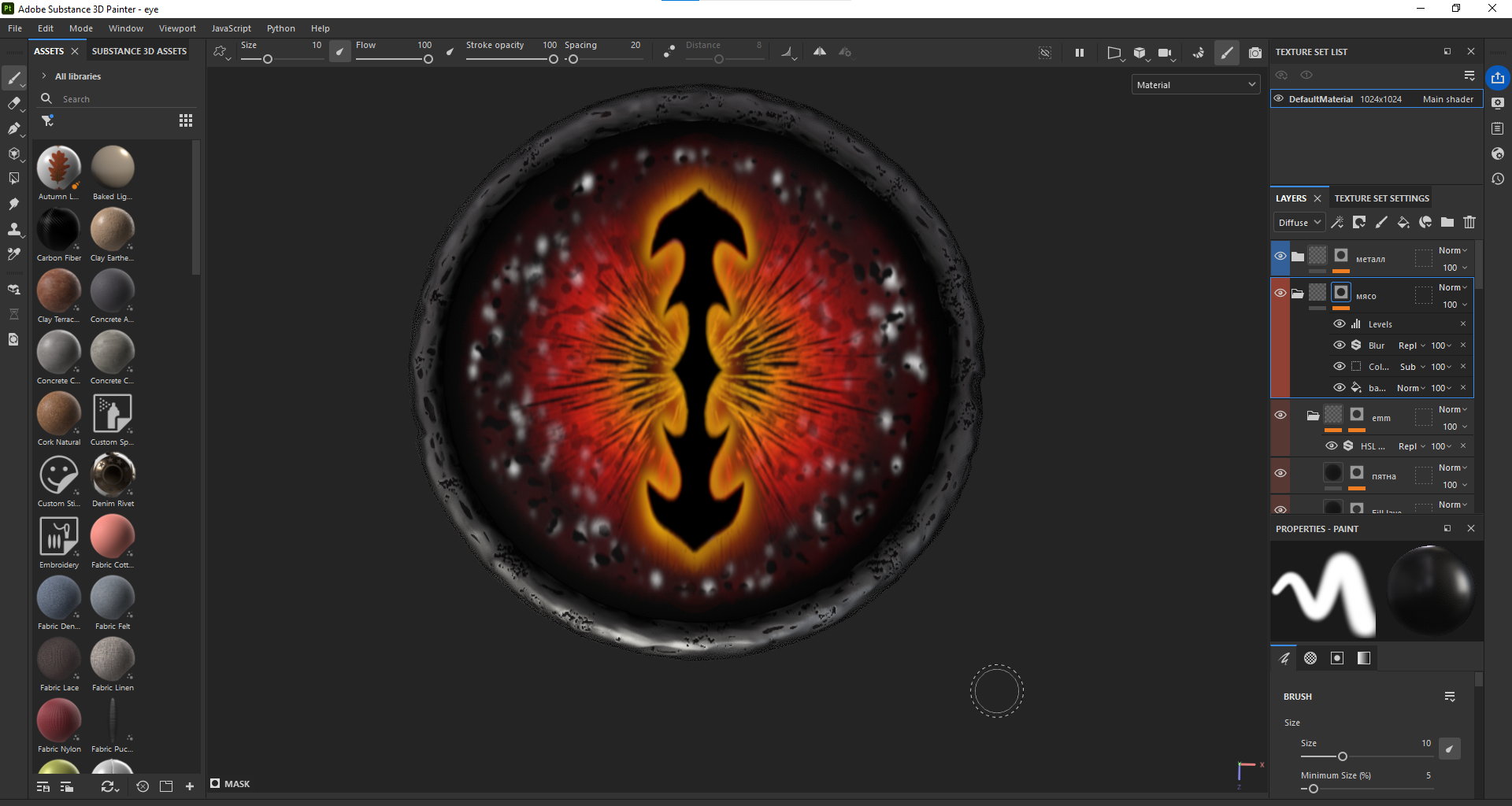
Task: Open the Log panel icon
Action: [1498, 128]
